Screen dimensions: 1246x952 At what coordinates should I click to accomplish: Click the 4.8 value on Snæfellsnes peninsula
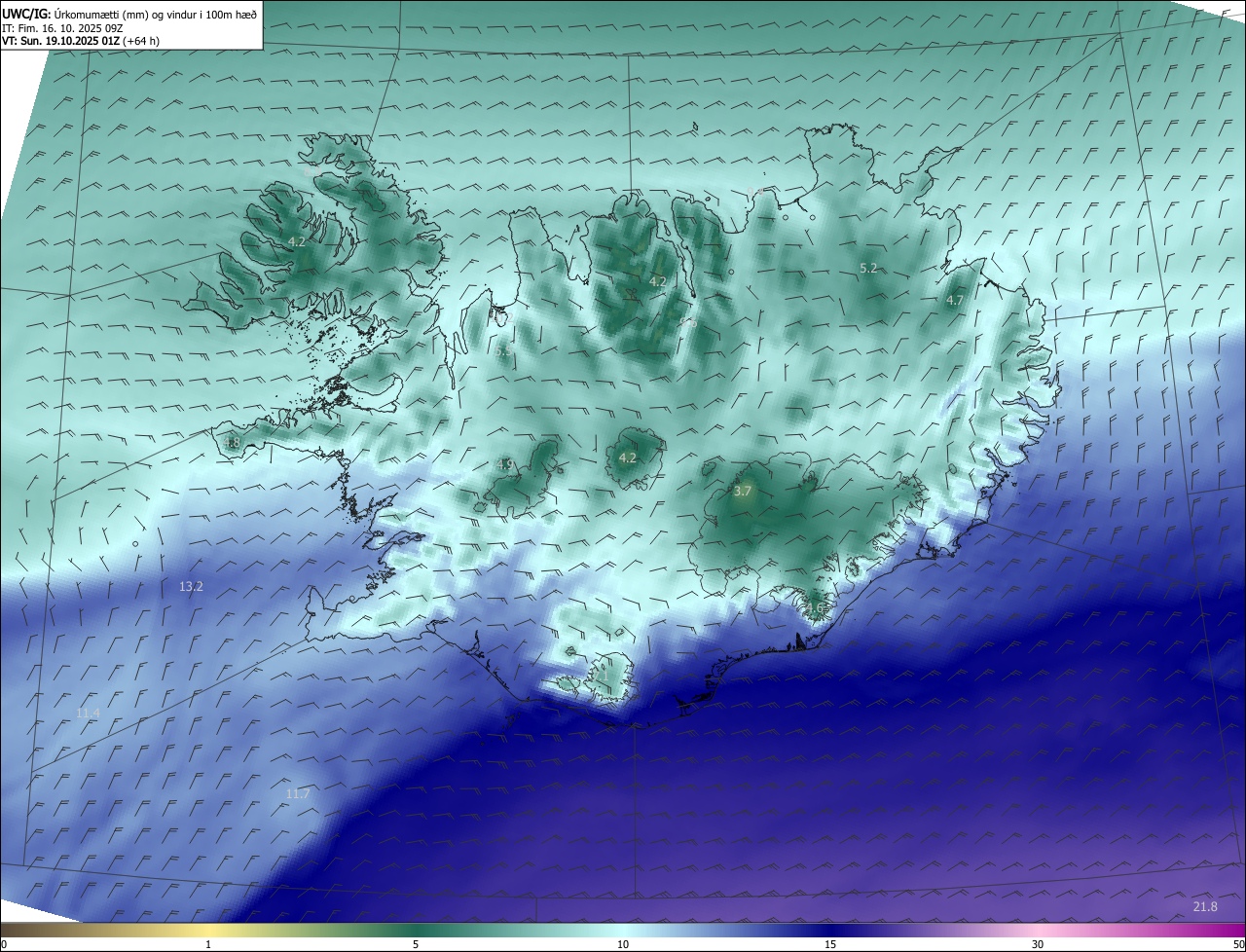232,443
